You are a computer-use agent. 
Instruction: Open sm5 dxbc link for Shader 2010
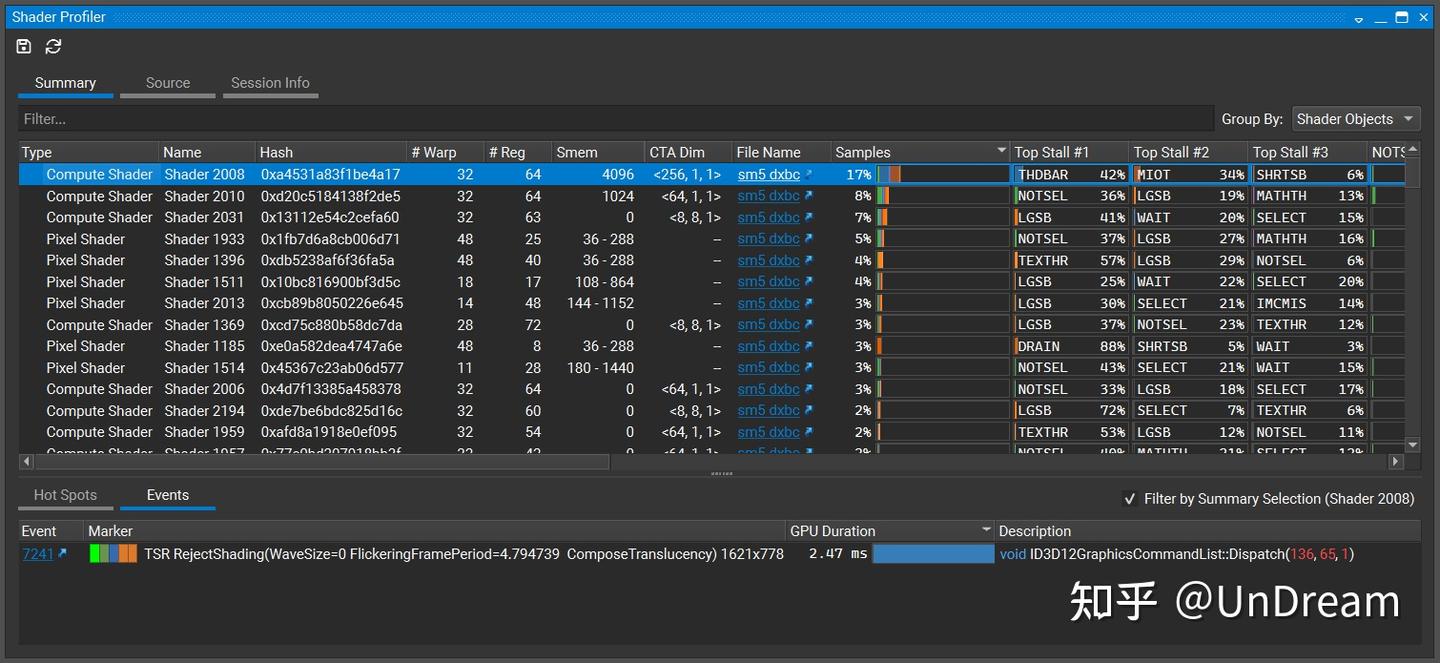coord(768,196)
